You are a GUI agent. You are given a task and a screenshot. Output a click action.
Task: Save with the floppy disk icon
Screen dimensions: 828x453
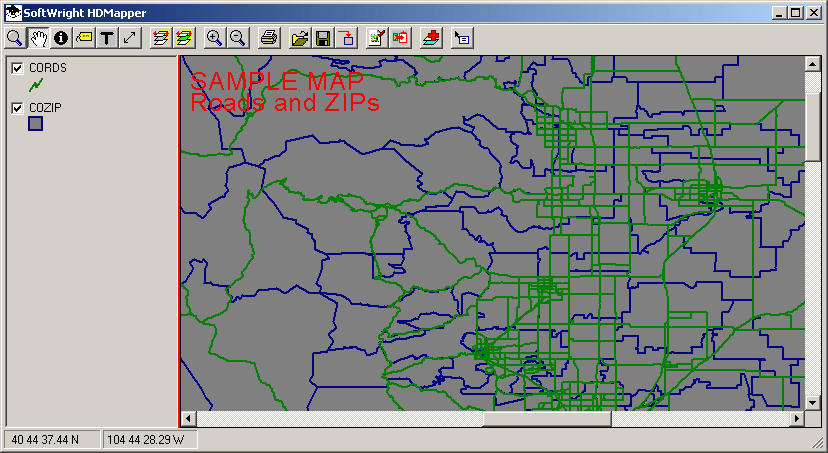pyautogui.click(x=323, y=38)
